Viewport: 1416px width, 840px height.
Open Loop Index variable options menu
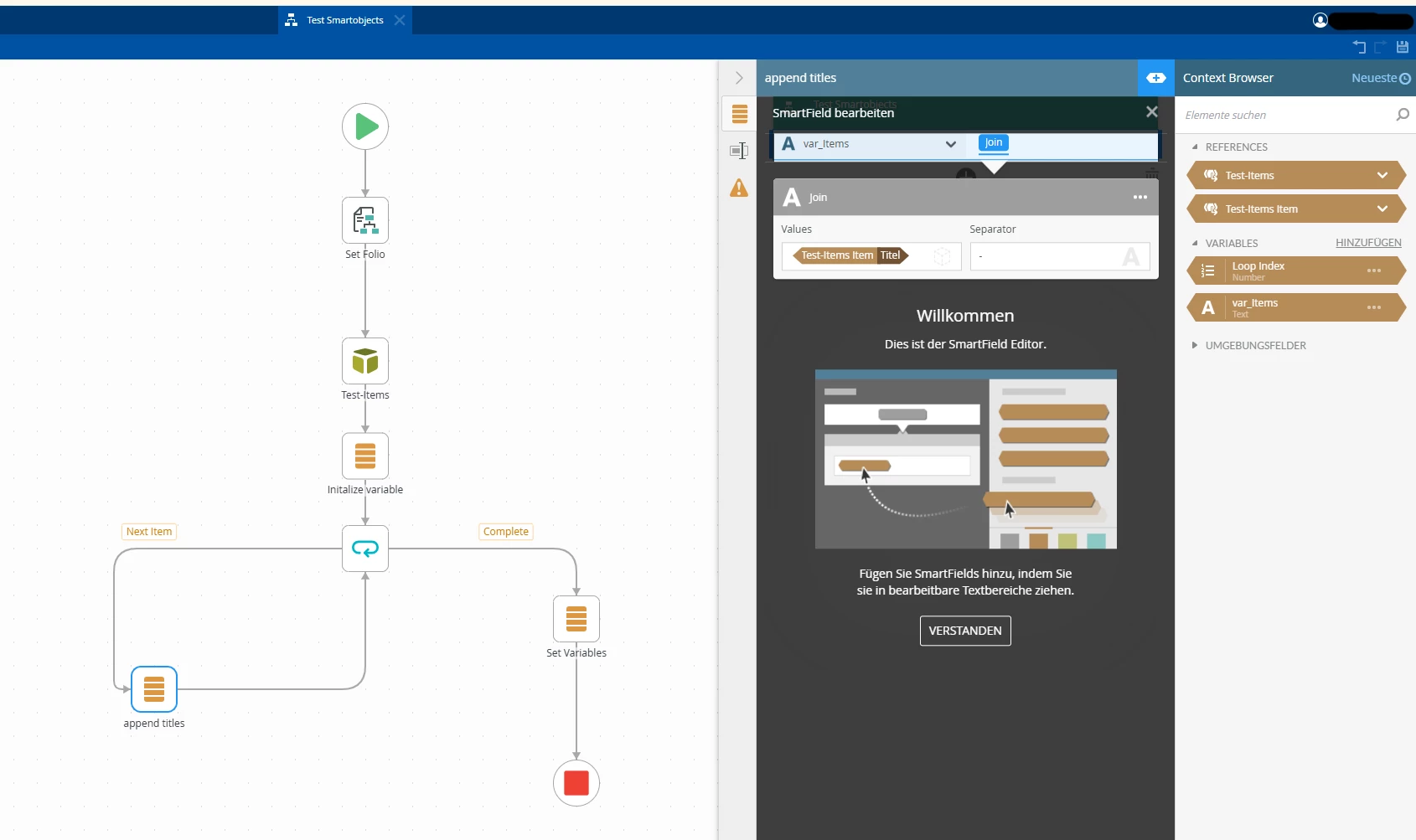tap(1374, 271)
